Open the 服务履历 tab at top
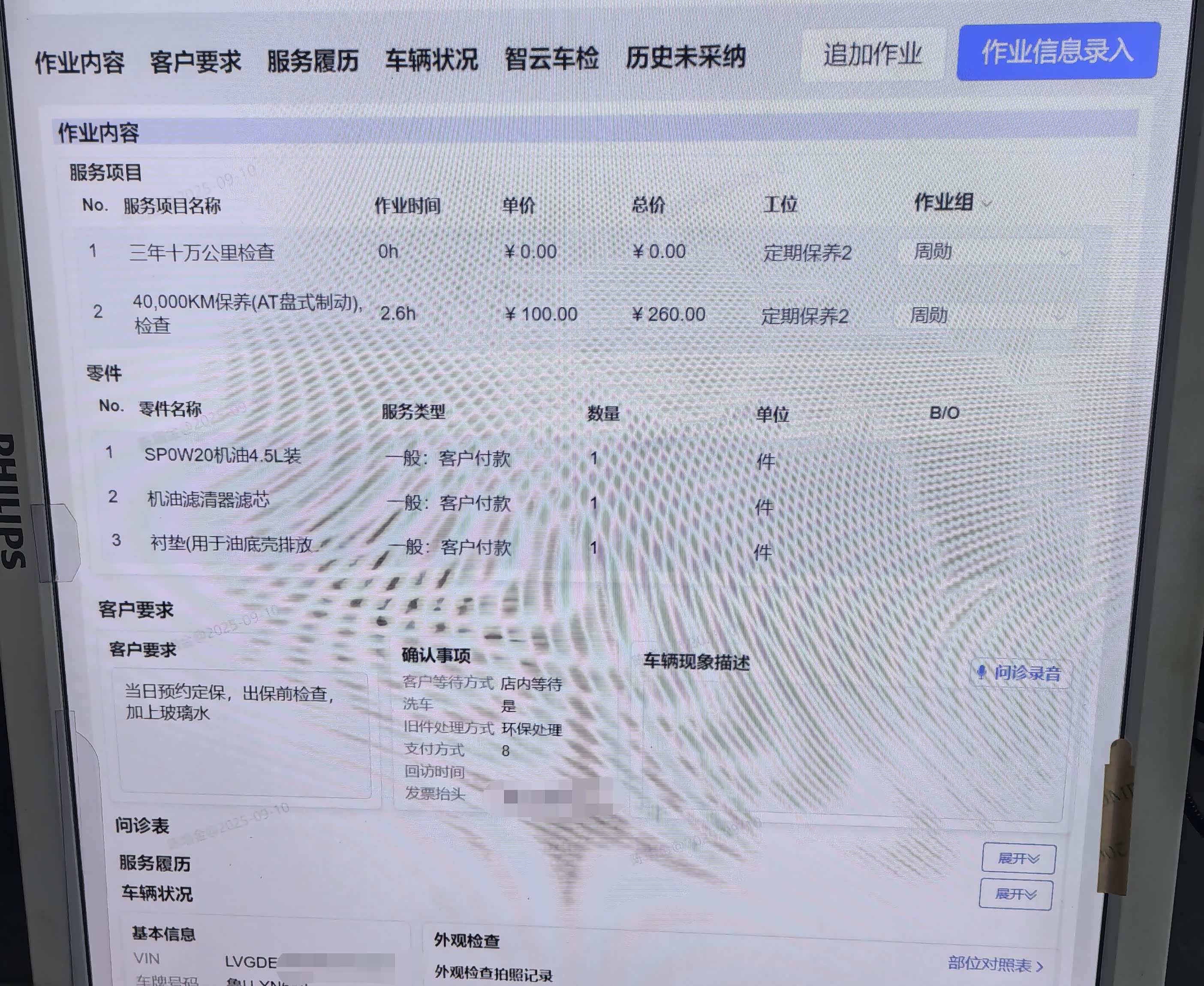1204x986 pixels. [x=312, y=60]
